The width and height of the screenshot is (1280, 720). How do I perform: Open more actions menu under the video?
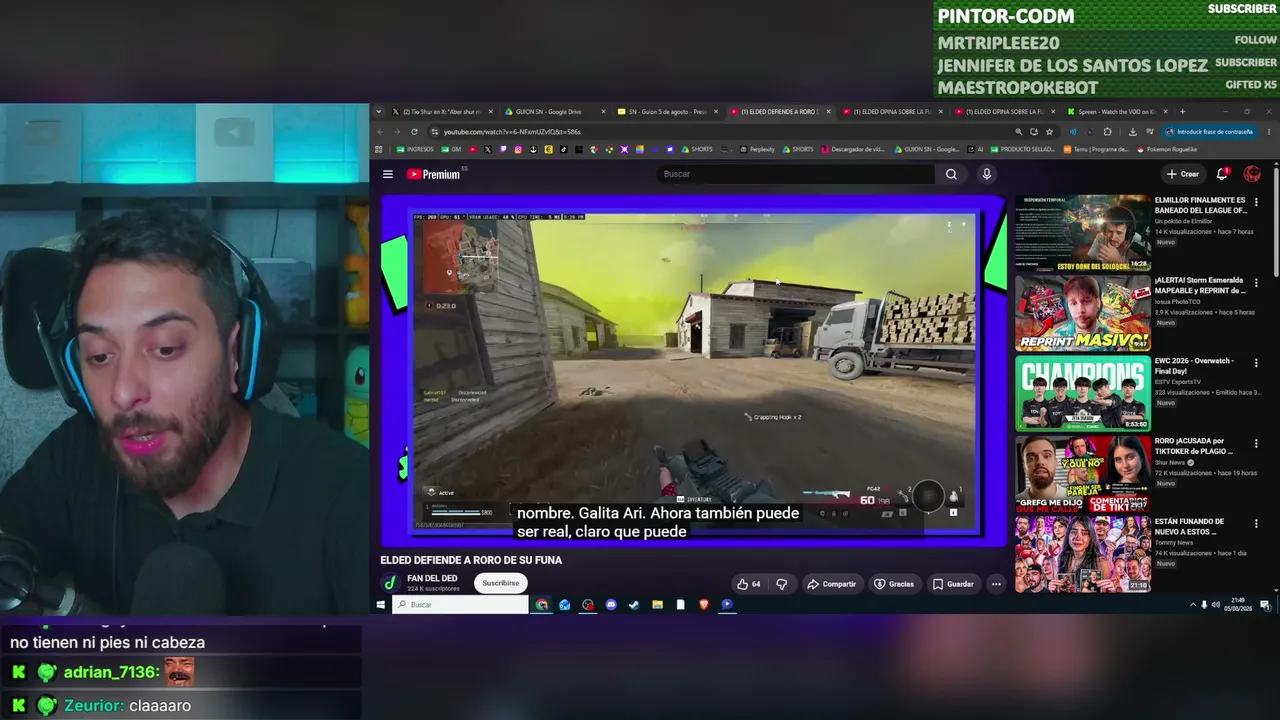click(996, 584)
